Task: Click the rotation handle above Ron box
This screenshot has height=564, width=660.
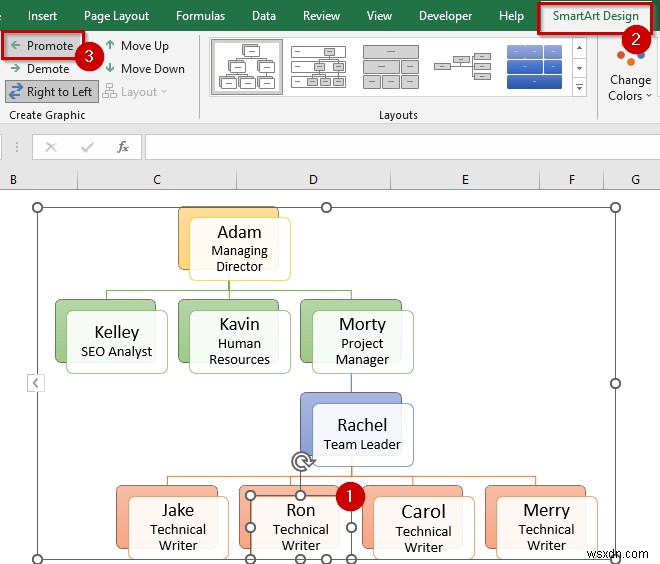Action: pos(301,462)
